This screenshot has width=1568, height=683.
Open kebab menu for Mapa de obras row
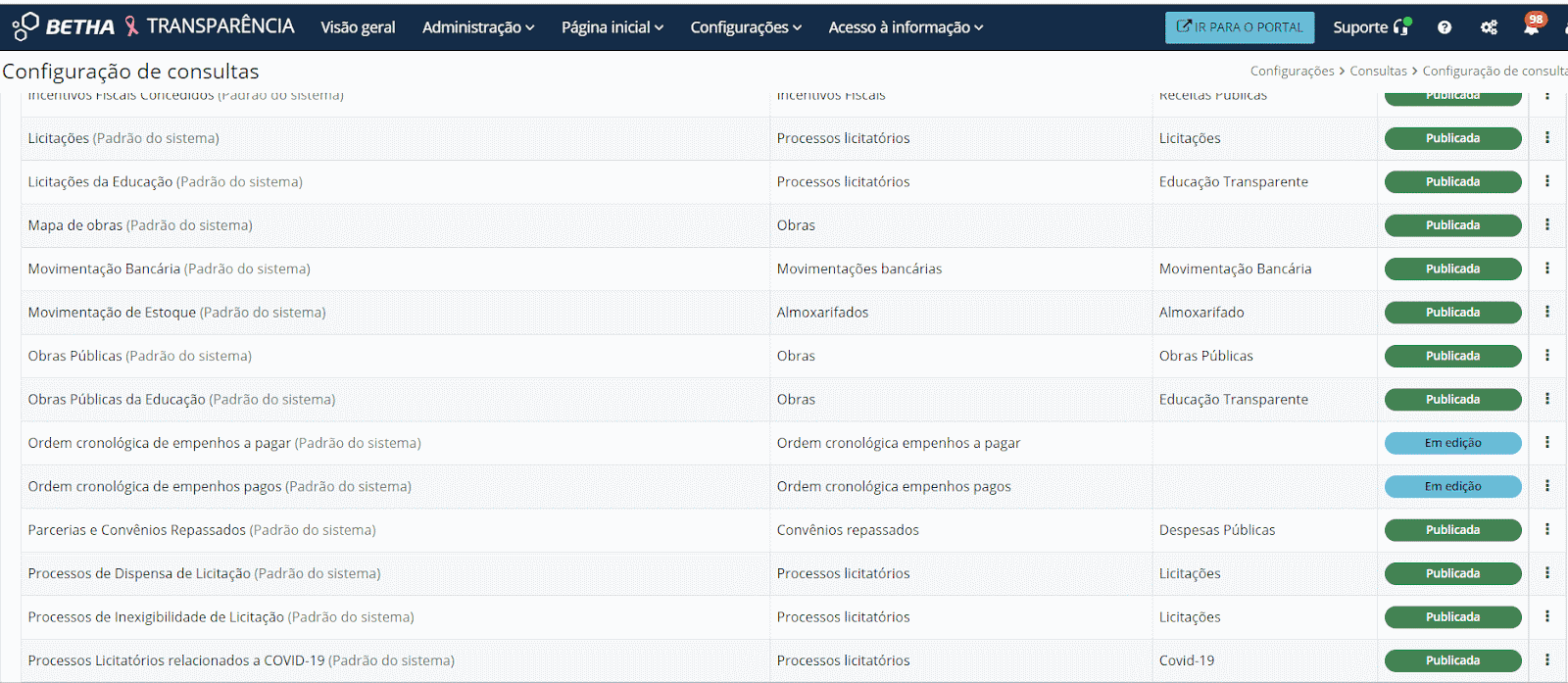click(x=1547, y=225)
